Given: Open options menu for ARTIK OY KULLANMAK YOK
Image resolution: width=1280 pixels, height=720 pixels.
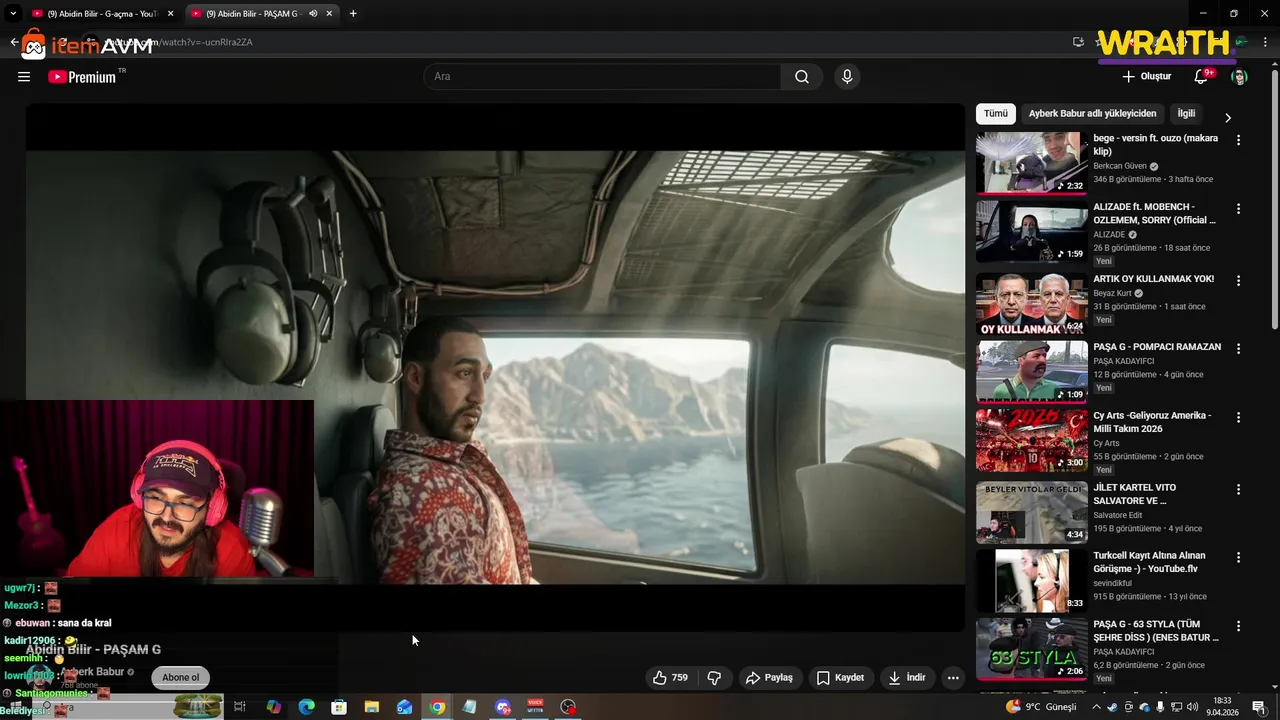Looking at the screenshot, I should (x=1238, y=281).
